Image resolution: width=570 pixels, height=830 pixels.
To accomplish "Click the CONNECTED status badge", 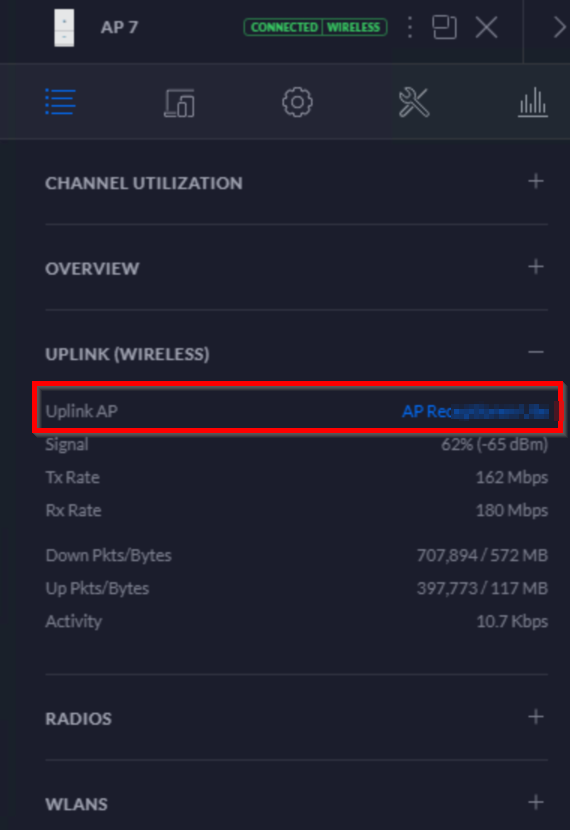I will click(x=284, y=27).
